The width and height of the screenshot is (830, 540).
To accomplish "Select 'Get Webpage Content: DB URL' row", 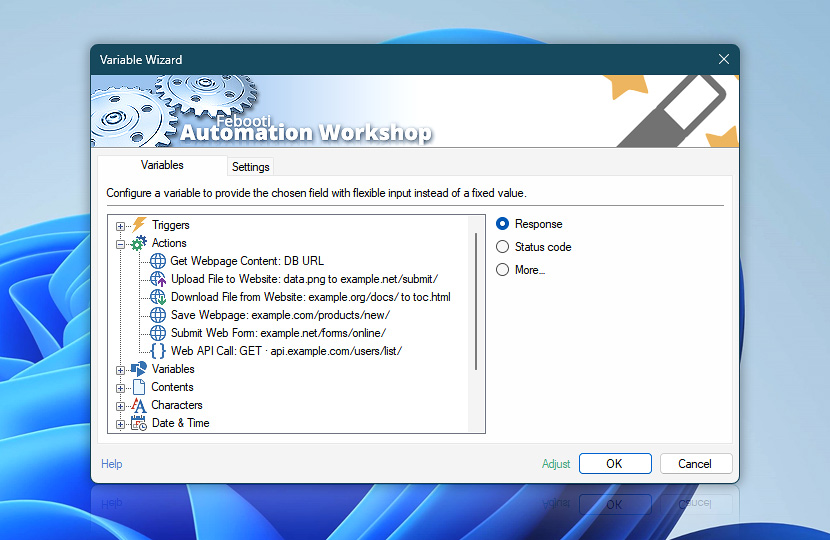I will click(247, 261).
